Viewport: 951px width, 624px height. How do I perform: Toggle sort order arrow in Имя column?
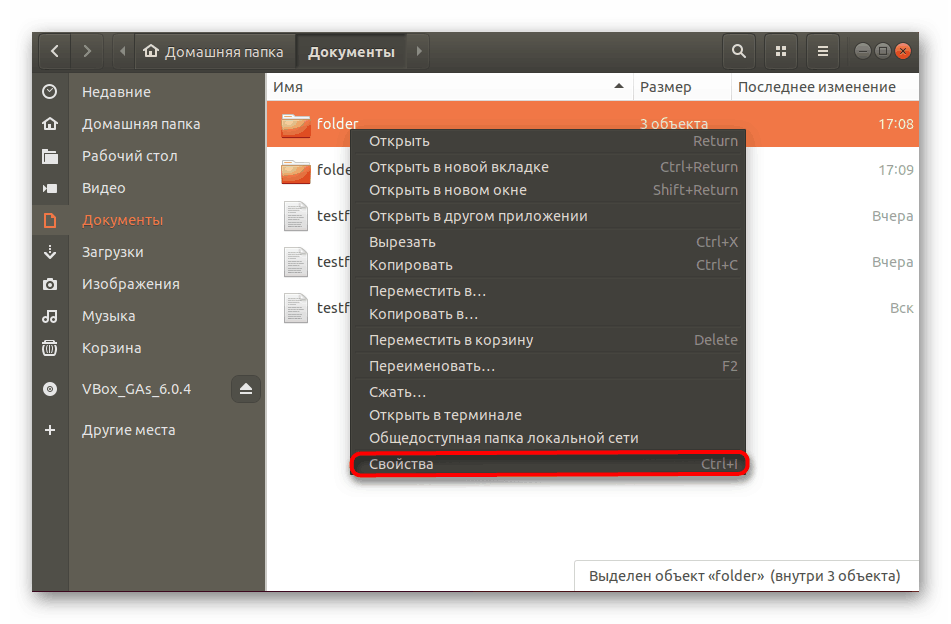point(619,86)
